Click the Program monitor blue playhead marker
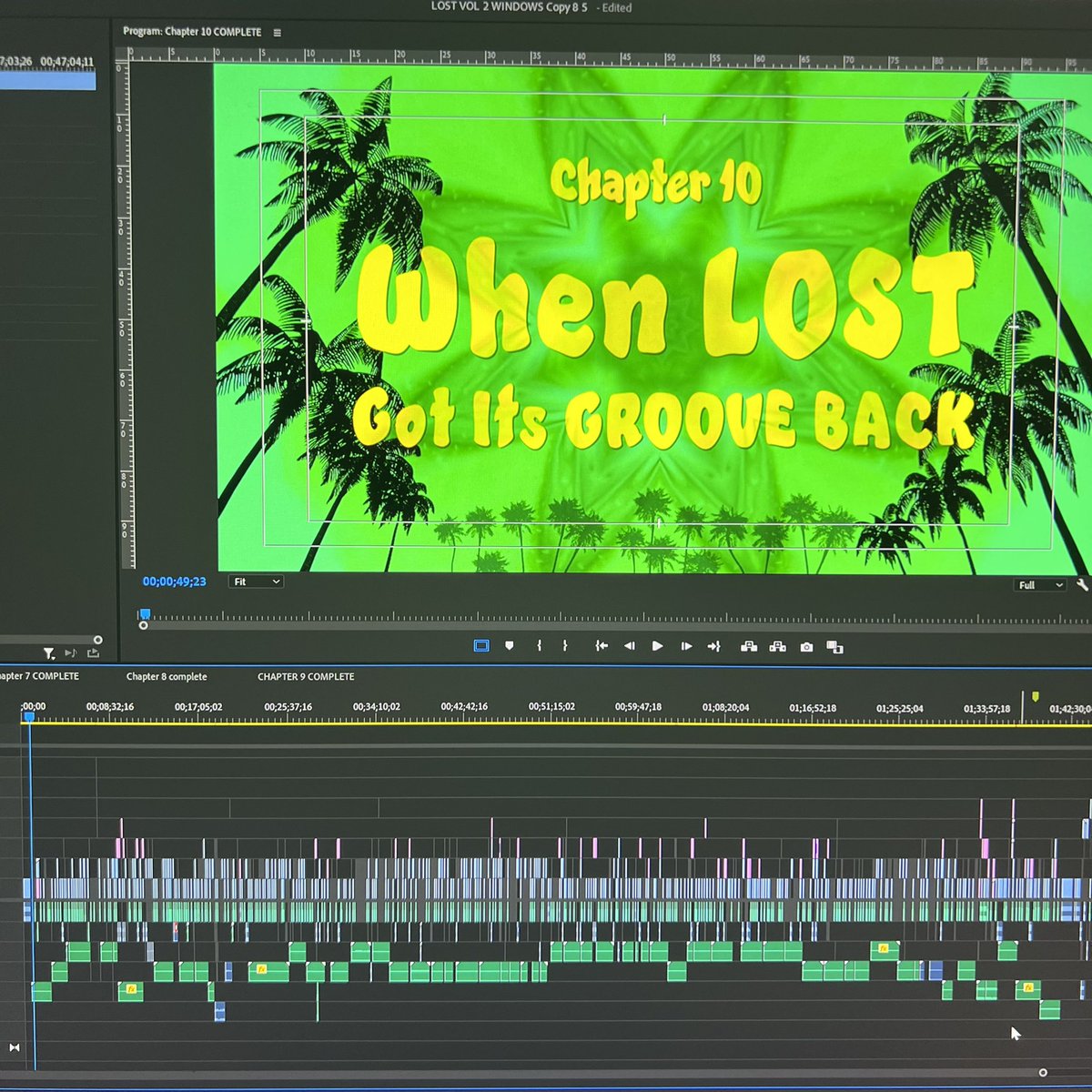The height and width of the screenshot is (1092, 1092). pos(144,614)
